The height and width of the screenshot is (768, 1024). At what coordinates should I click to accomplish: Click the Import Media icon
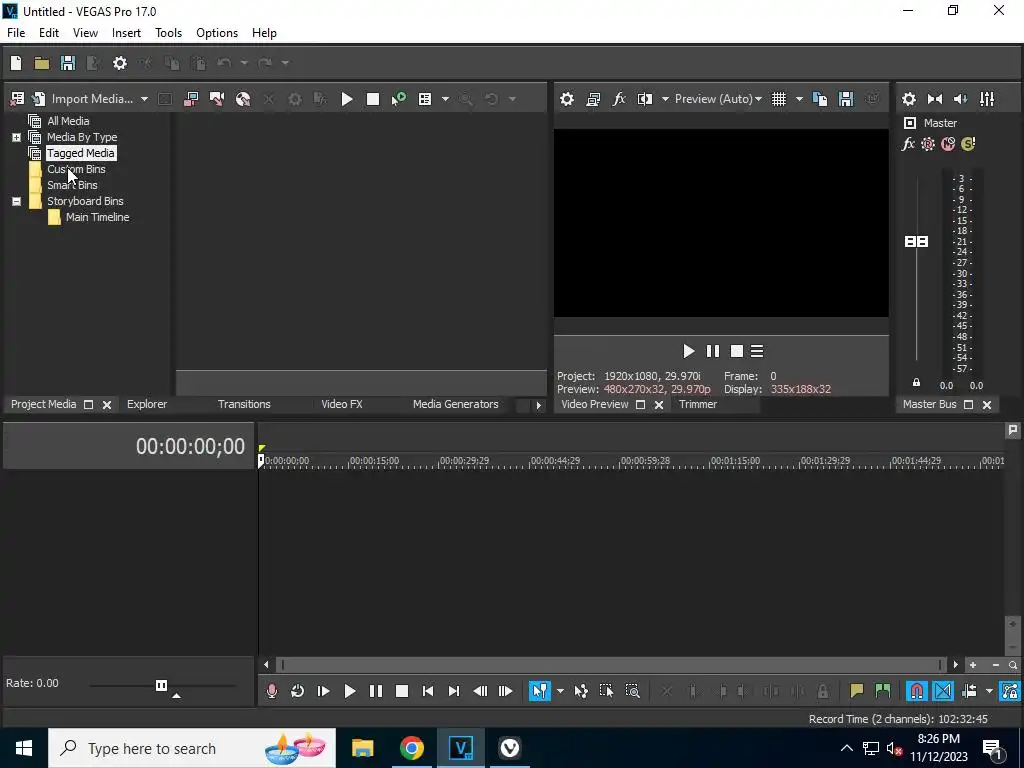(x=39, y=99)
